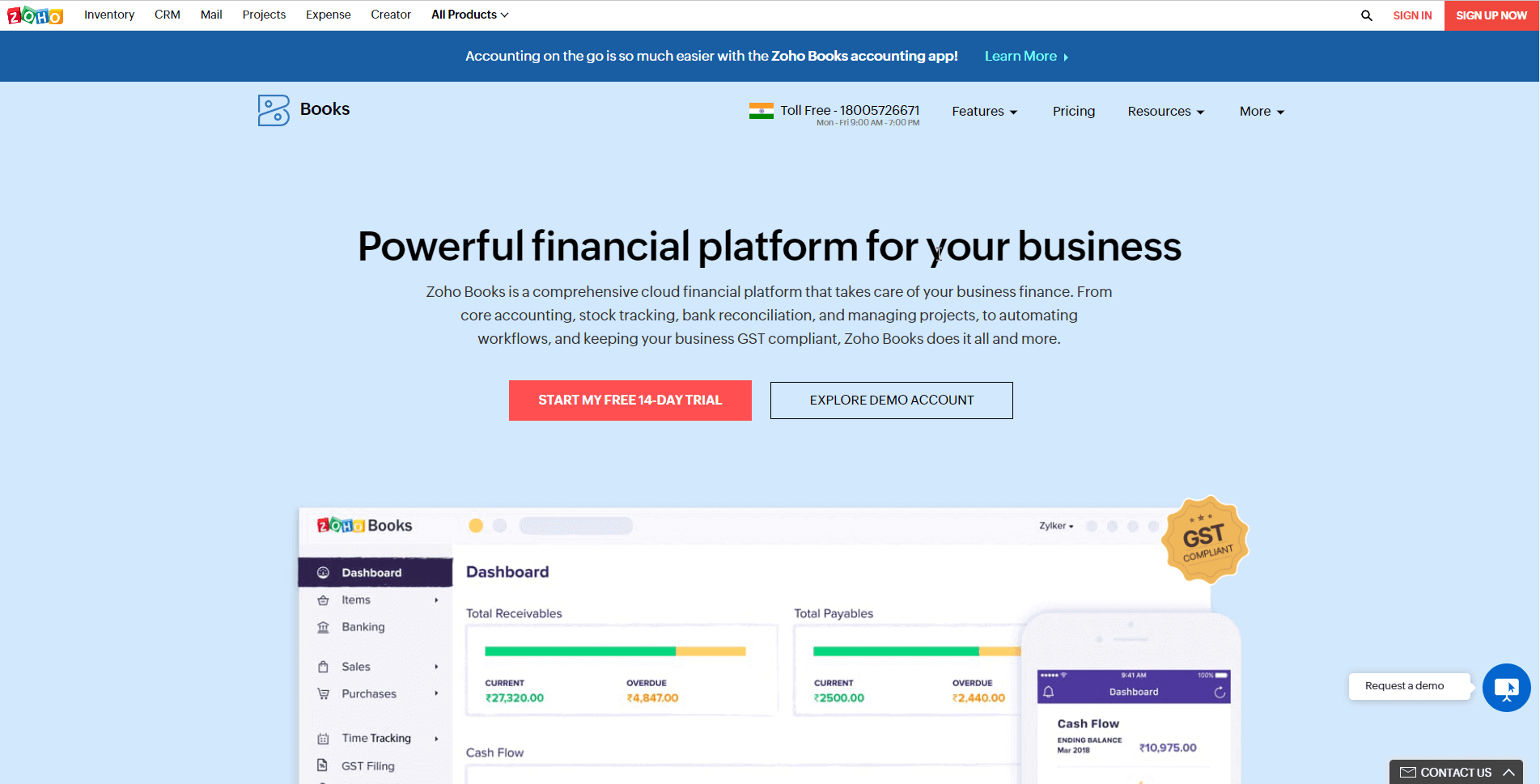Click the envelope icon in Contact Us
The width and height of the screenshot is (1540, 784).
[1408, 772]
